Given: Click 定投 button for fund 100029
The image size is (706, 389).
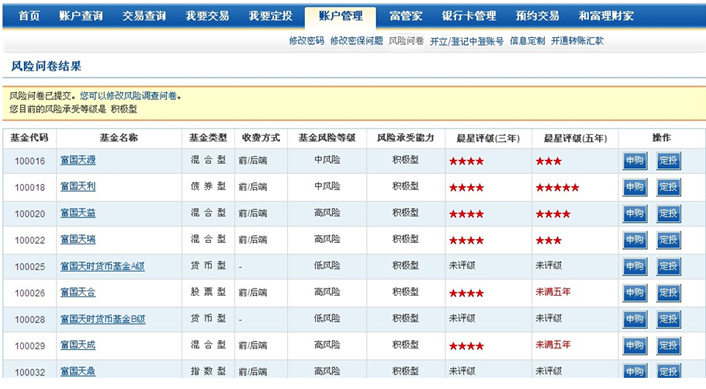Looking at the screenshot, I should 668,346.
